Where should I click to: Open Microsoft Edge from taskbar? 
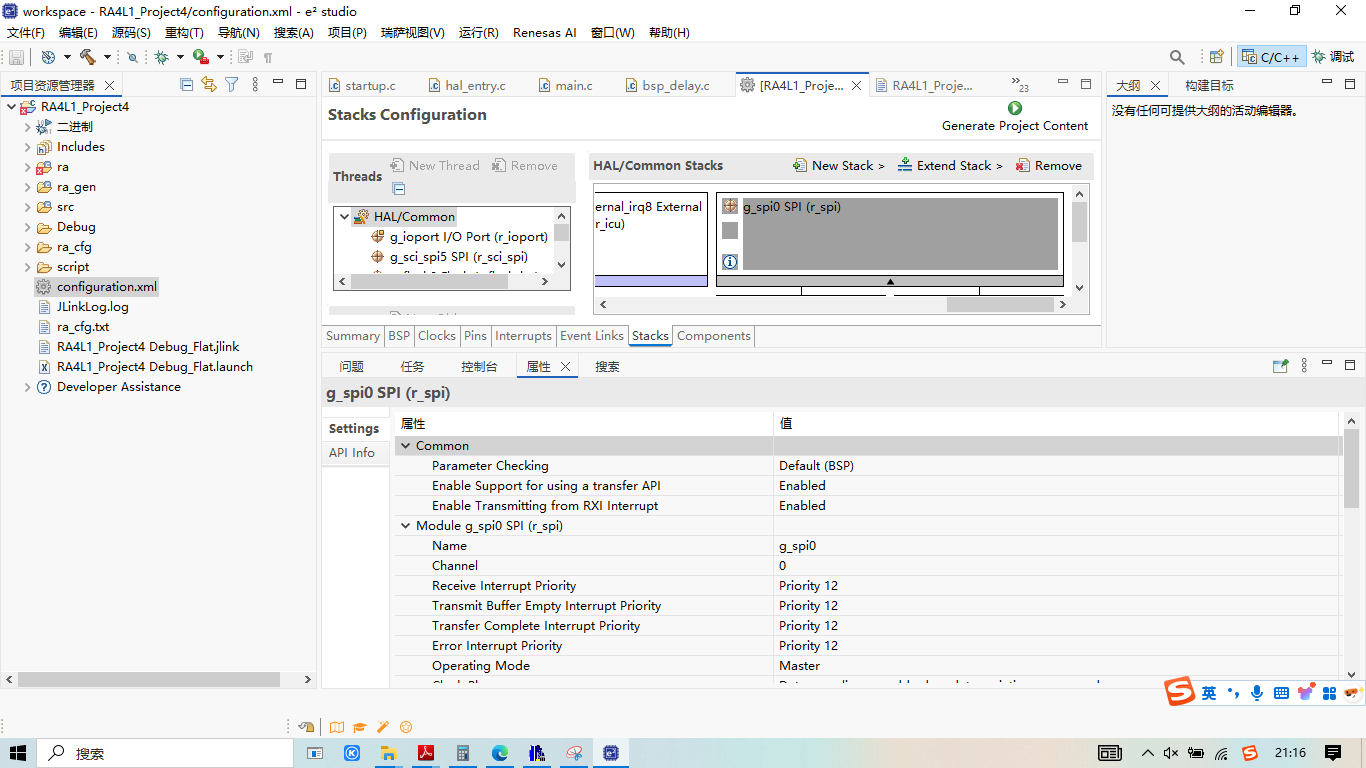[500, 753]
